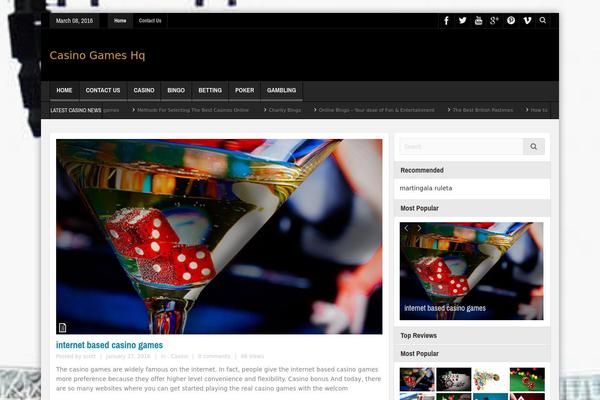Click the small Contact Us link in top bar
The image size is (600, 400).
[150, 21]
